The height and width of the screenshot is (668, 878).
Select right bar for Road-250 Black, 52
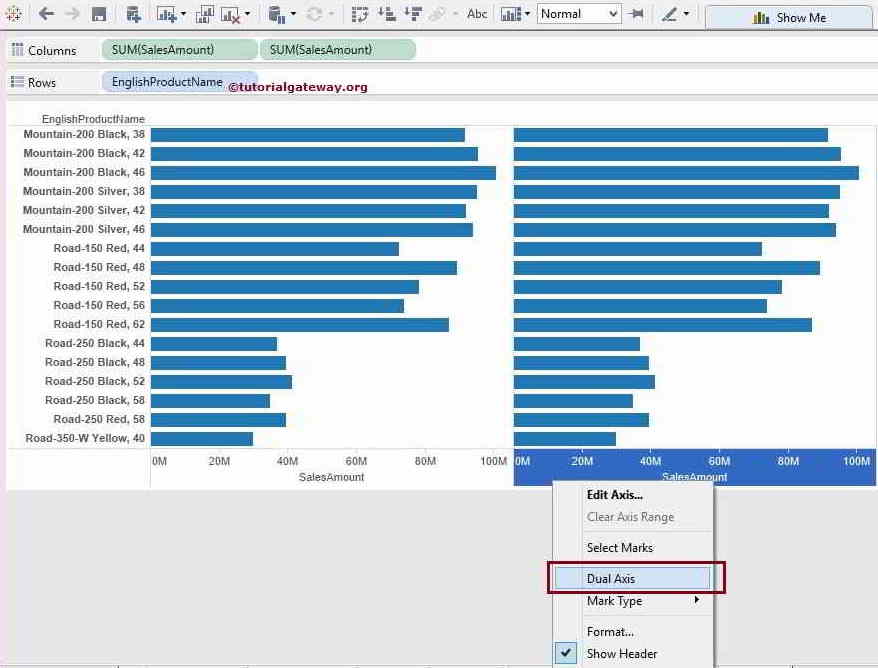584,382
